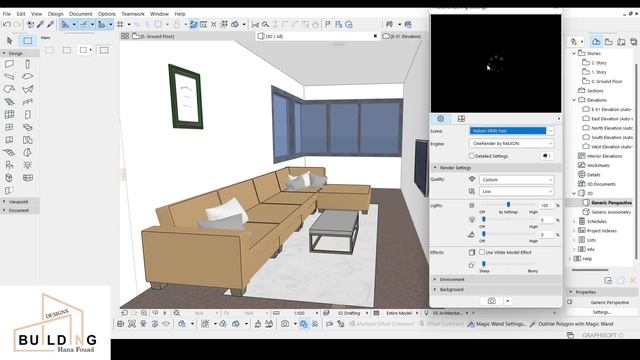Collapse the Stories tree node
The width and height of the screenshot is (640, 360).
click(x=574, y=53)
